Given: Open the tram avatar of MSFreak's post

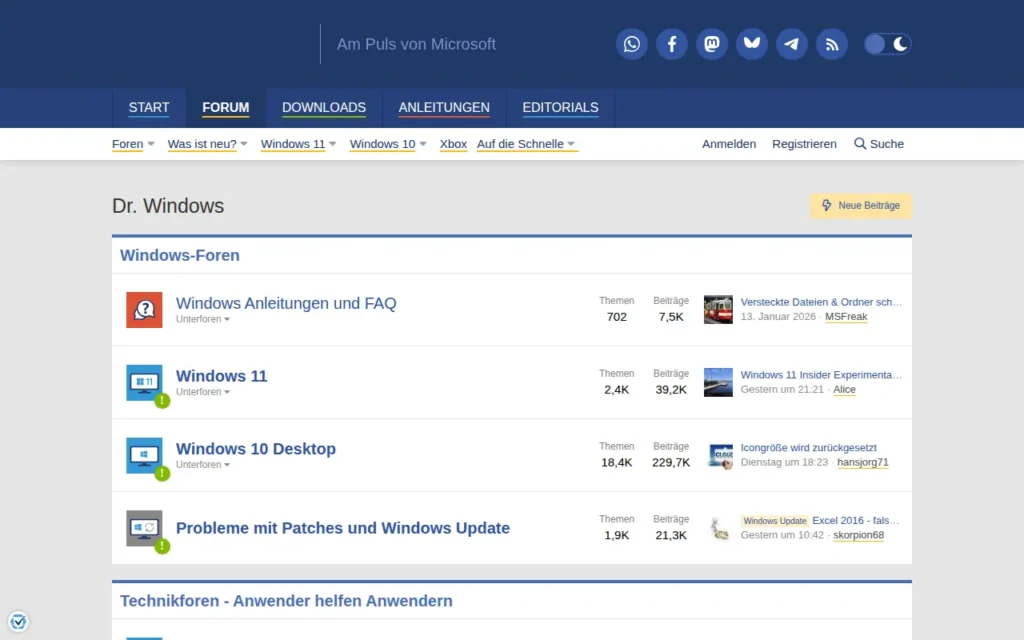Looking at the screenshot, I should tap(718, 310).
